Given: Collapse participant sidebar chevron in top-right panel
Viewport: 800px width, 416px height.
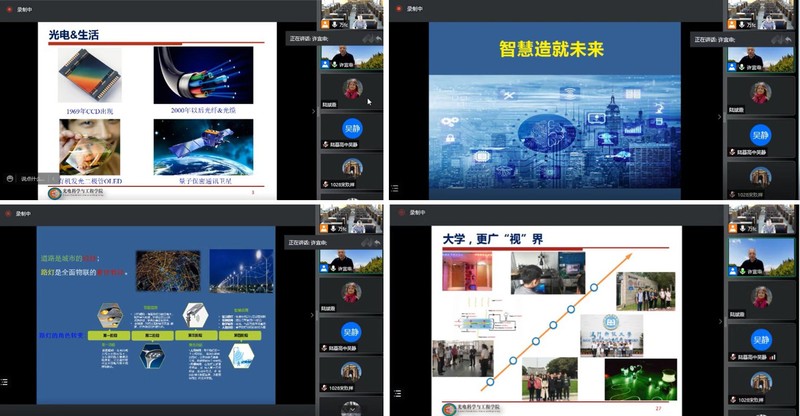Looking at the screenshot, I should (x=718, y=118).
